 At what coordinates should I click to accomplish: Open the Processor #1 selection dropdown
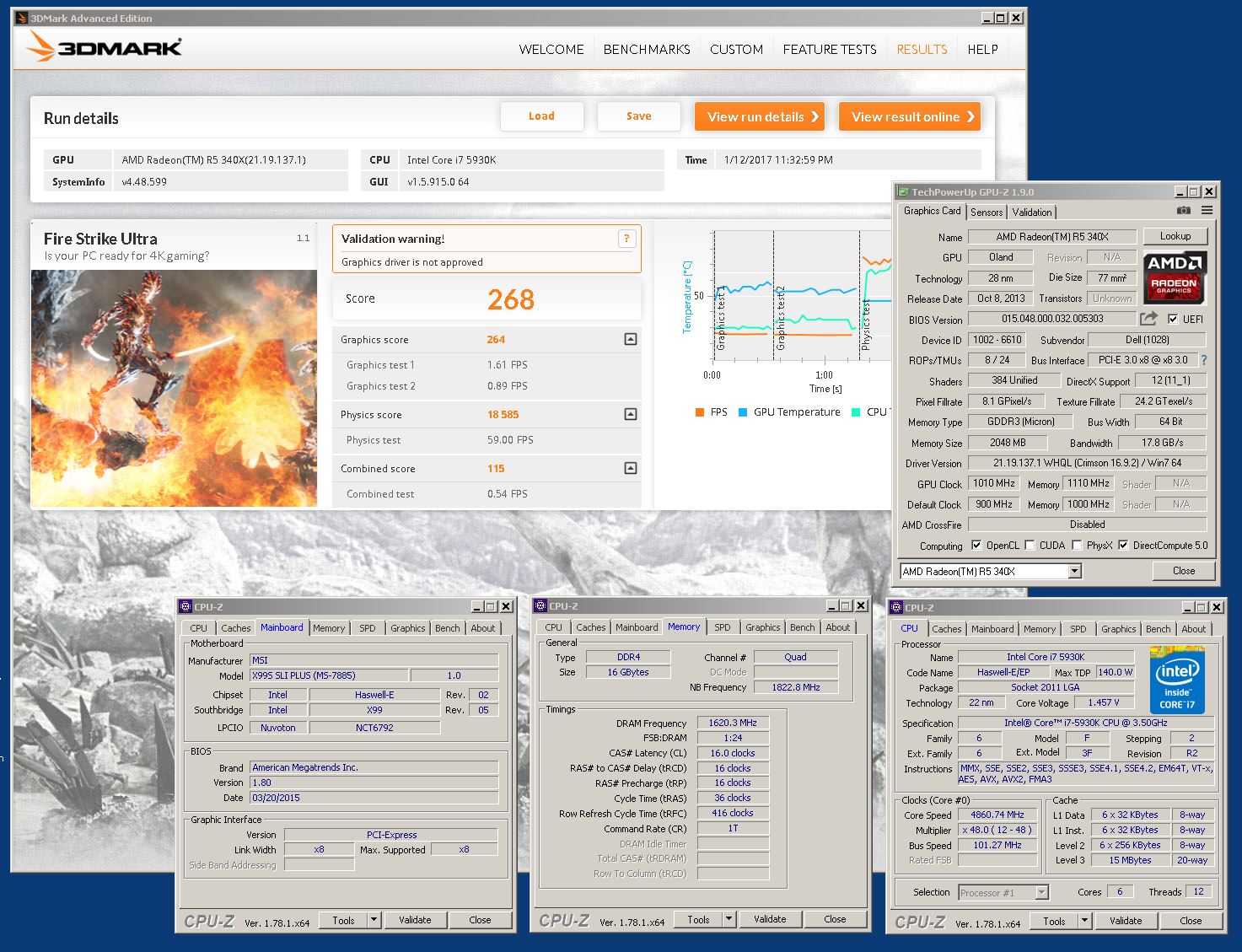pyautogui.click(x=1041, y=892)
